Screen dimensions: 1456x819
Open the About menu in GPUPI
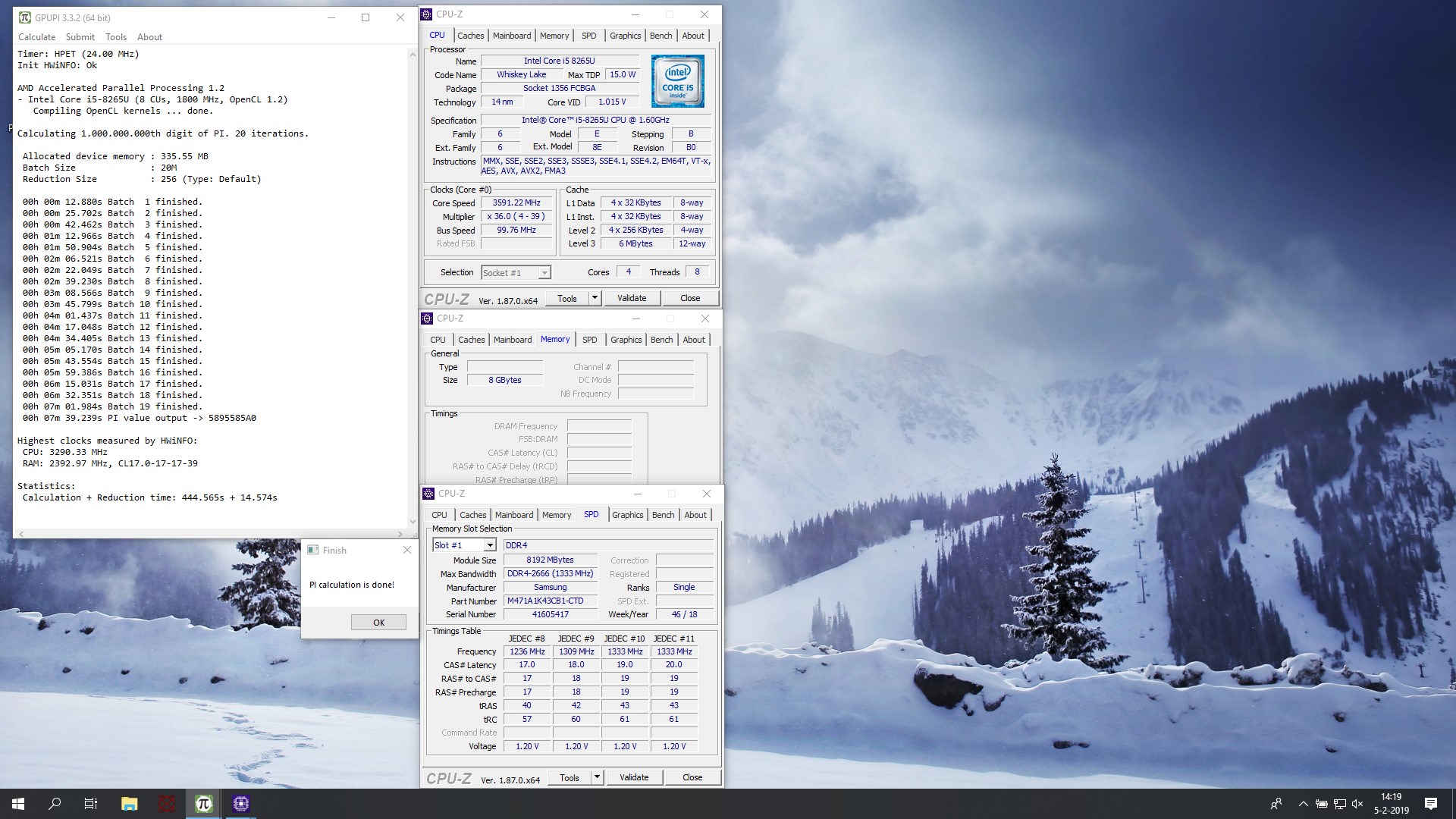pyautogui.click(x=149, y=37)
